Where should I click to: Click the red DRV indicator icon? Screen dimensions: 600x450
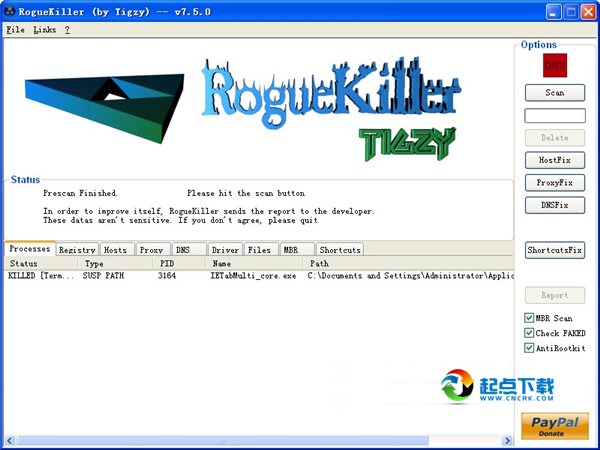point(555,65)
